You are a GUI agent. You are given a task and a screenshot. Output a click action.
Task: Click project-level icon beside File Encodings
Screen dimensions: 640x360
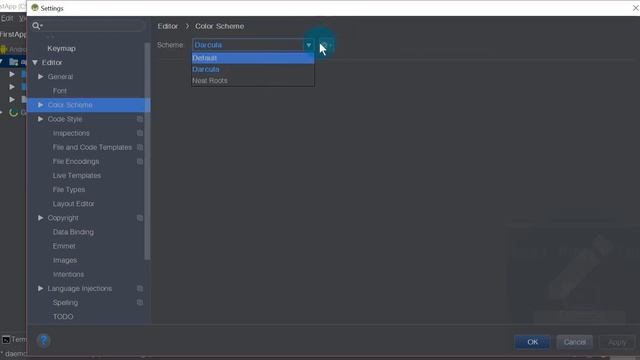tap(140, 162)
